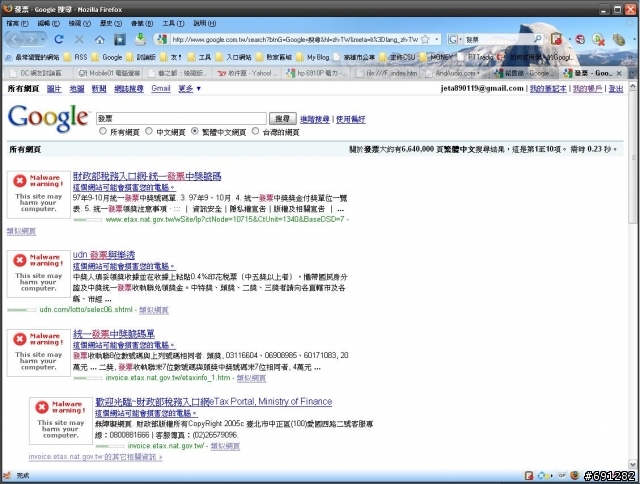Open the MONEY bookmarks folder
The image size is (640, 484).
tap(436, 57)
